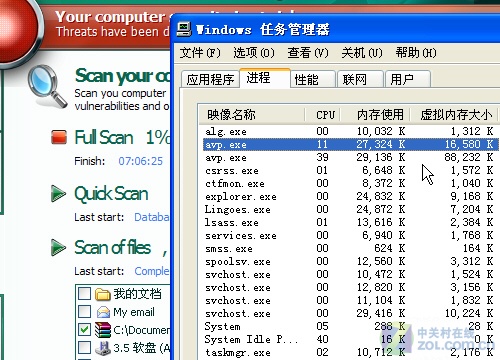Select the smss.exe process
This screenshot has height=360, width=500.
coord(350,248)
